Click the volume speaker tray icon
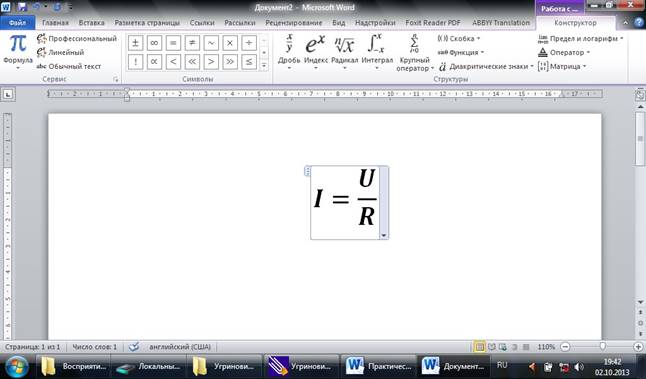This screenshot has width=646, height=379. click(579, 367)
